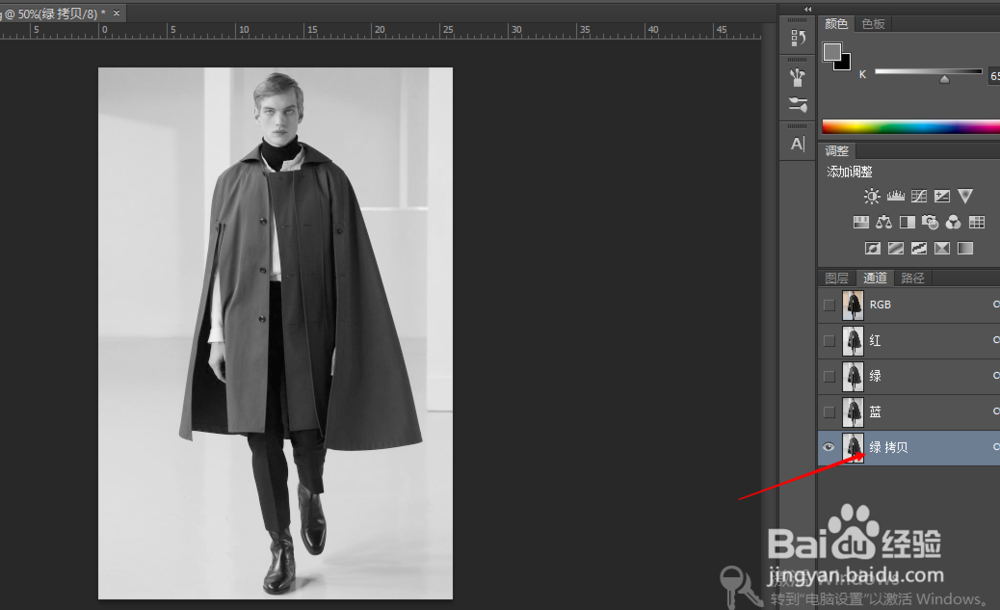Toggle visibility of the 红 channel
The width and height of the screenshot is (1000, 610).
point(829,341)
